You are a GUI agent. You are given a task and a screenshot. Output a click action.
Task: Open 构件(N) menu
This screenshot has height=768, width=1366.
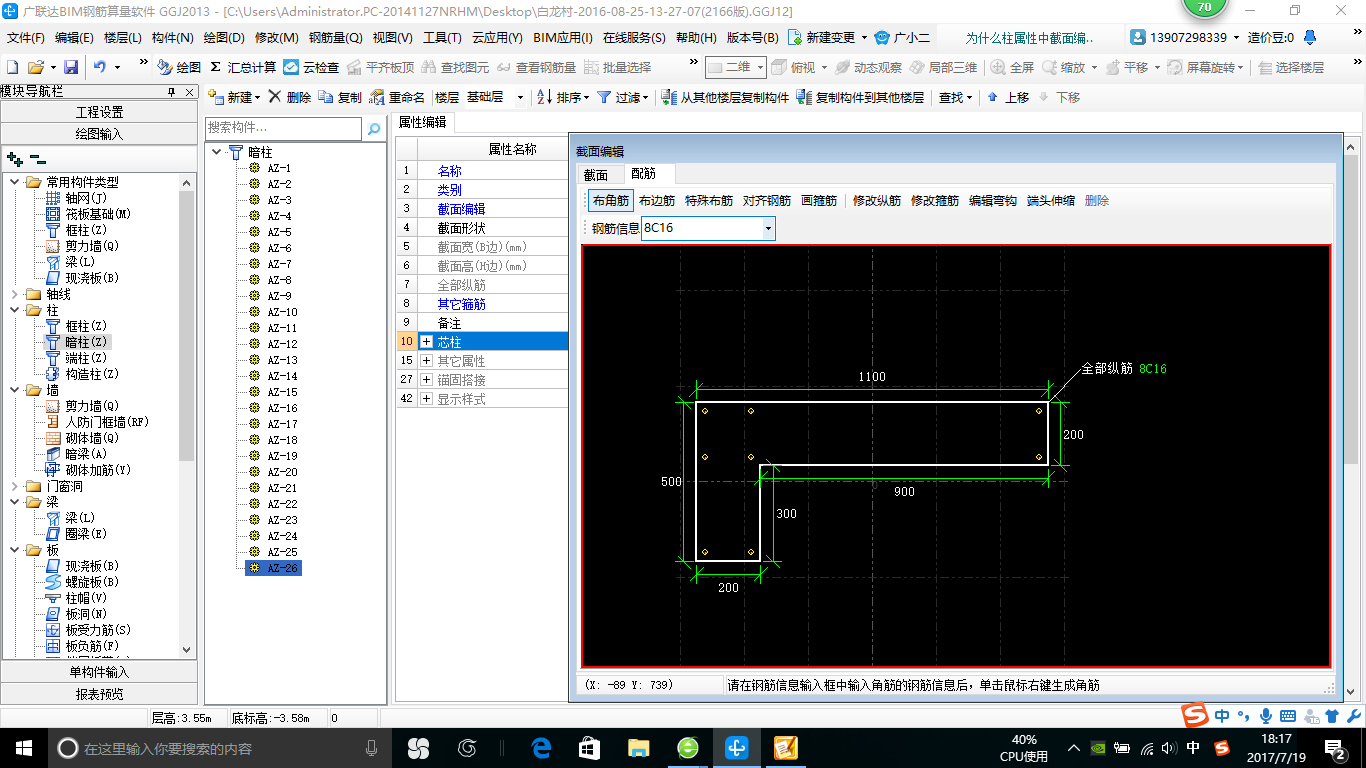tap(172, 38)
